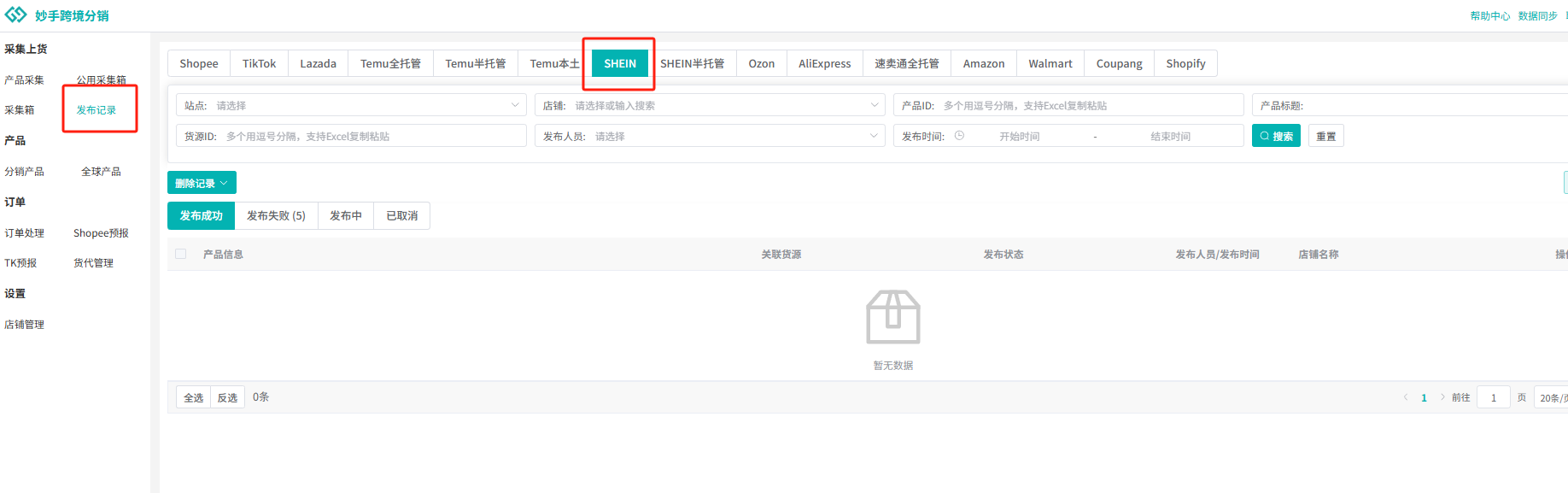Show the 发布失败 (5) status tab

point(276,215)
